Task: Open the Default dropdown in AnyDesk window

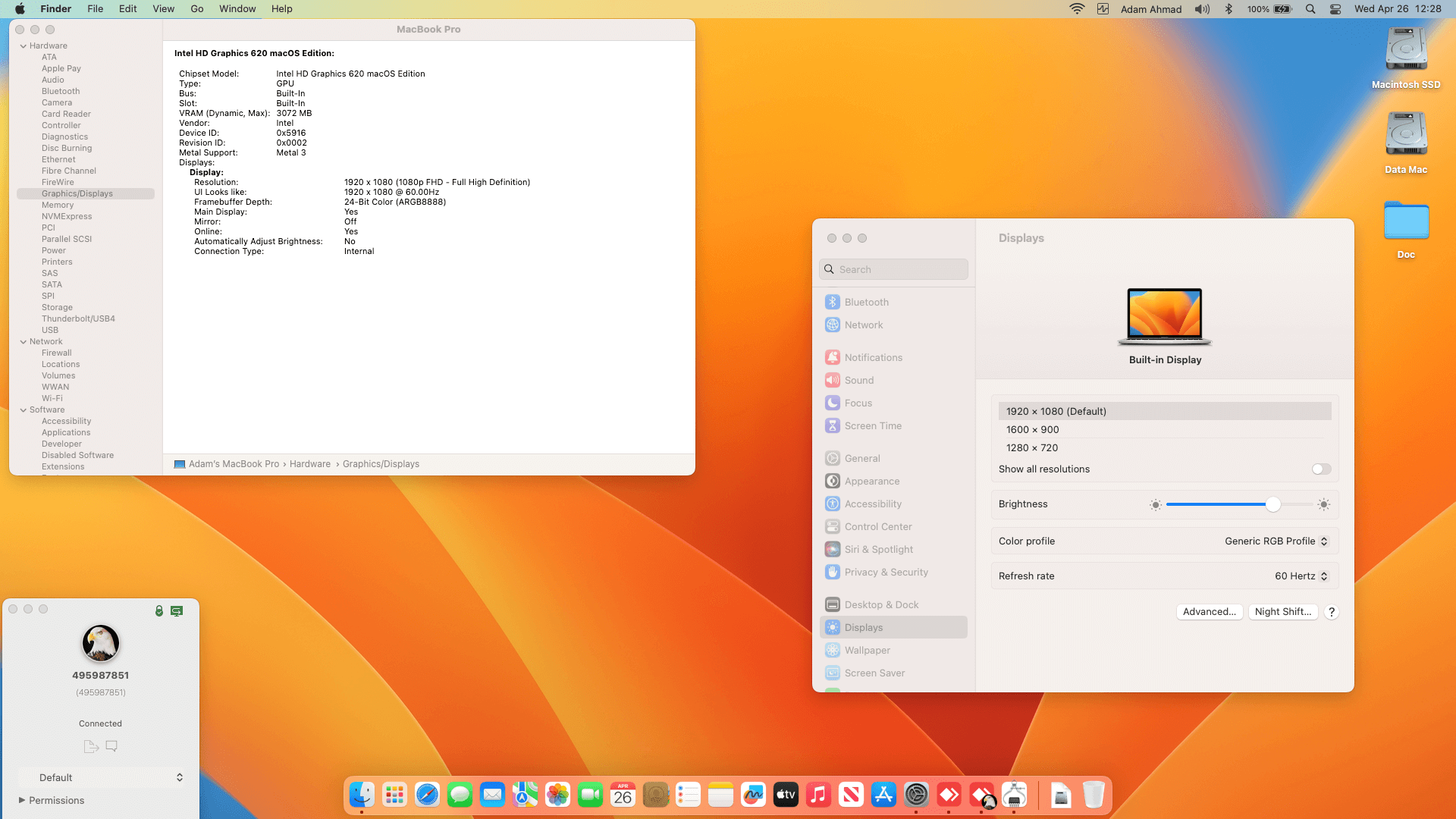Action: [101, 777]
